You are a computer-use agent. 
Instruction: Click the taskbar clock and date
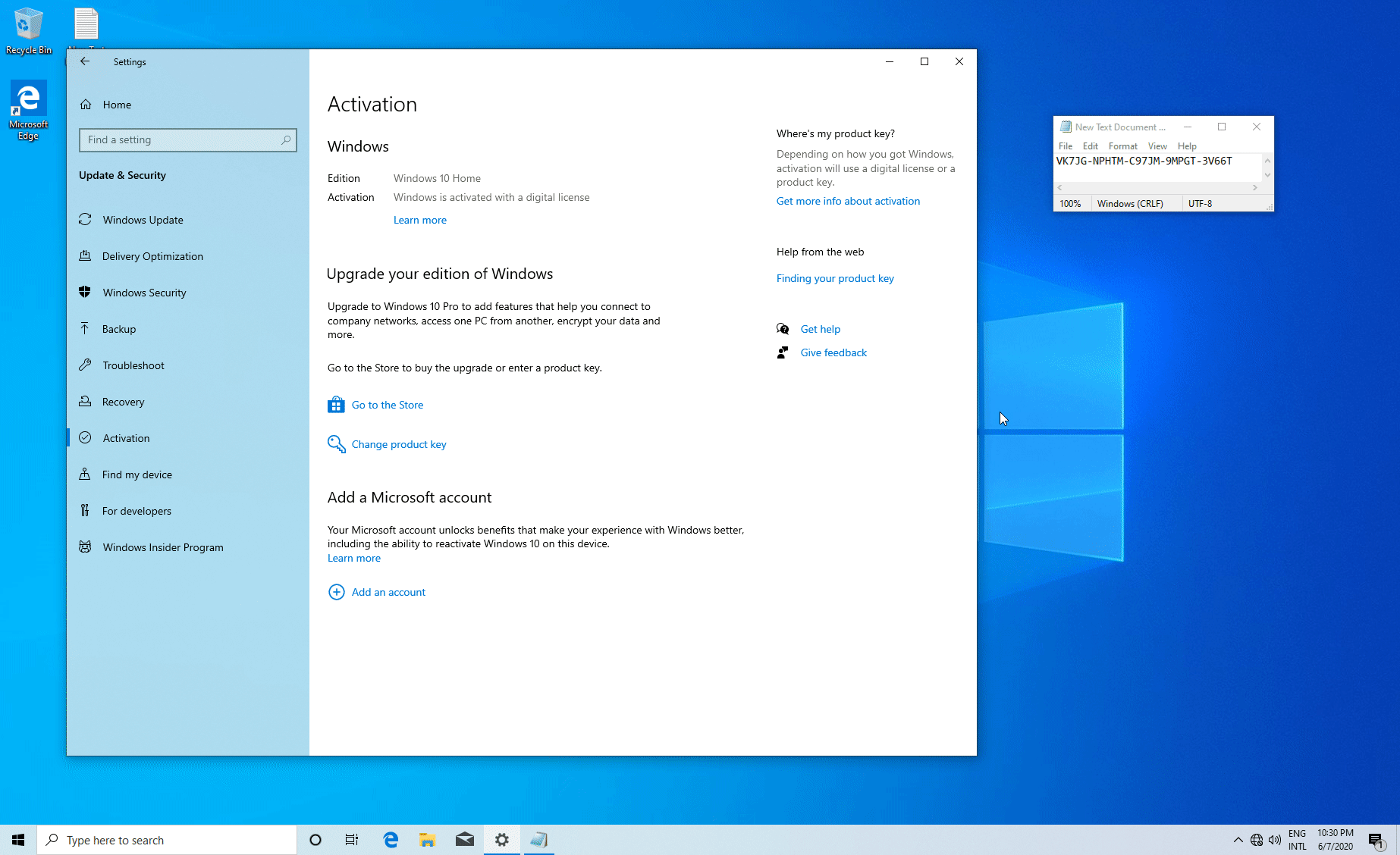[1336, 840]
